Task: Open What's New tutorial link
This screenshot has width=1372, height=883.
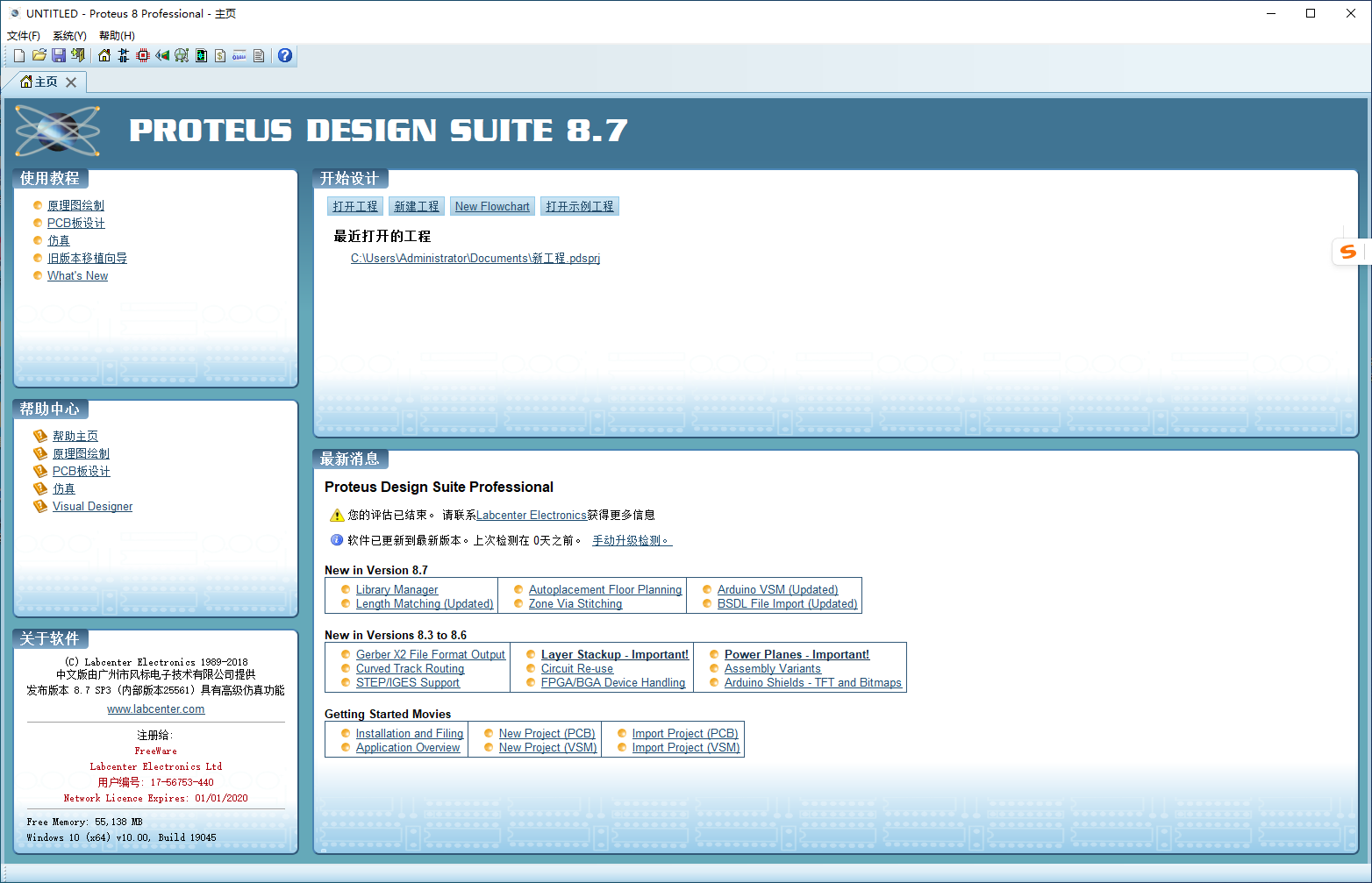Action: click(77, 275)
